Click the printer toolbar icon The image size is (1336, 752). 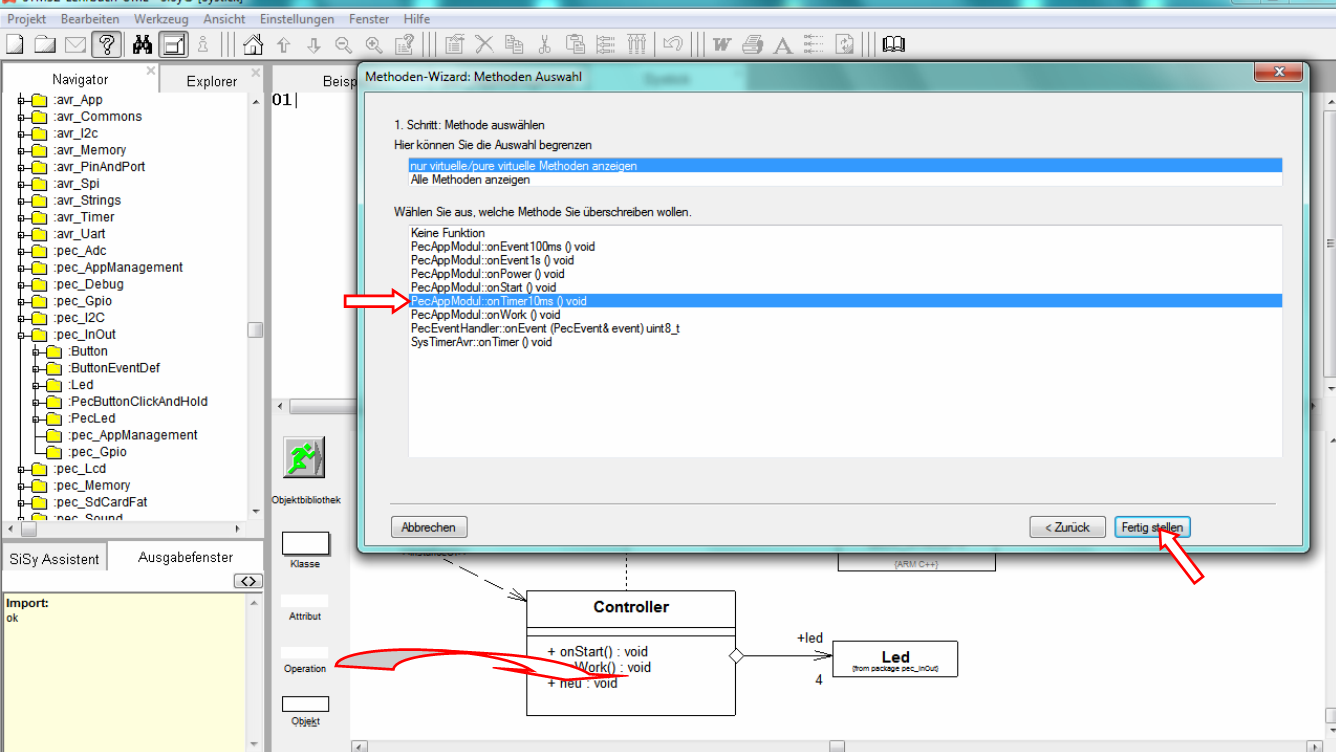753,44
